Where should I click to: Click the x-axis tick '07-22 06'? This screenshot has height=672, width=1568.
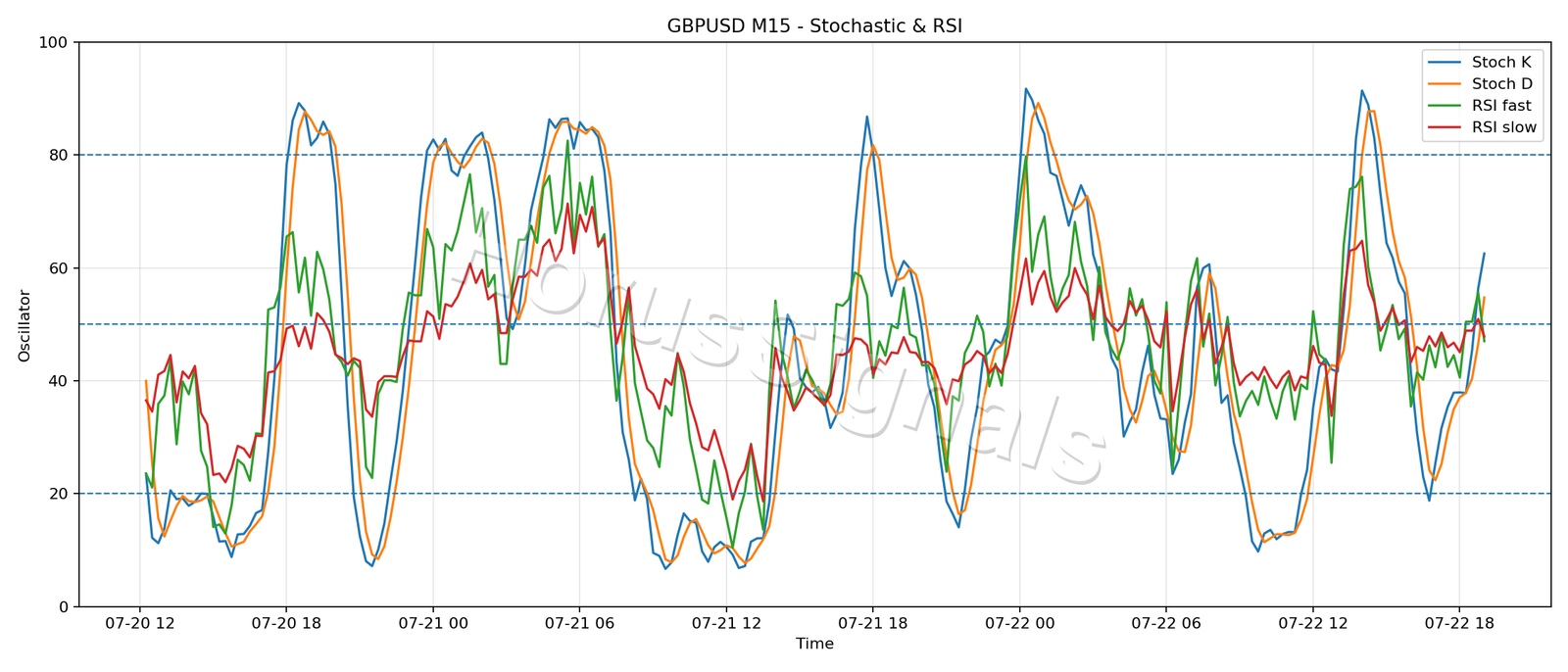(1166, 623)
